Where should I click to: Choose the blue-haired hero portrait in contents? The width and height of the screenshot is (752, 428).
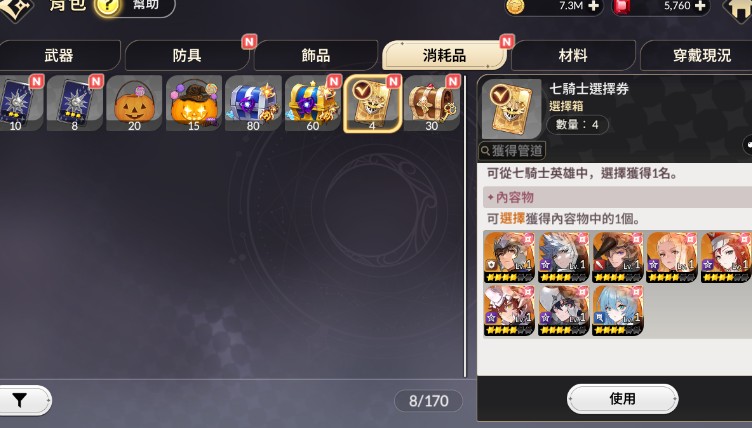click(618, 310)
